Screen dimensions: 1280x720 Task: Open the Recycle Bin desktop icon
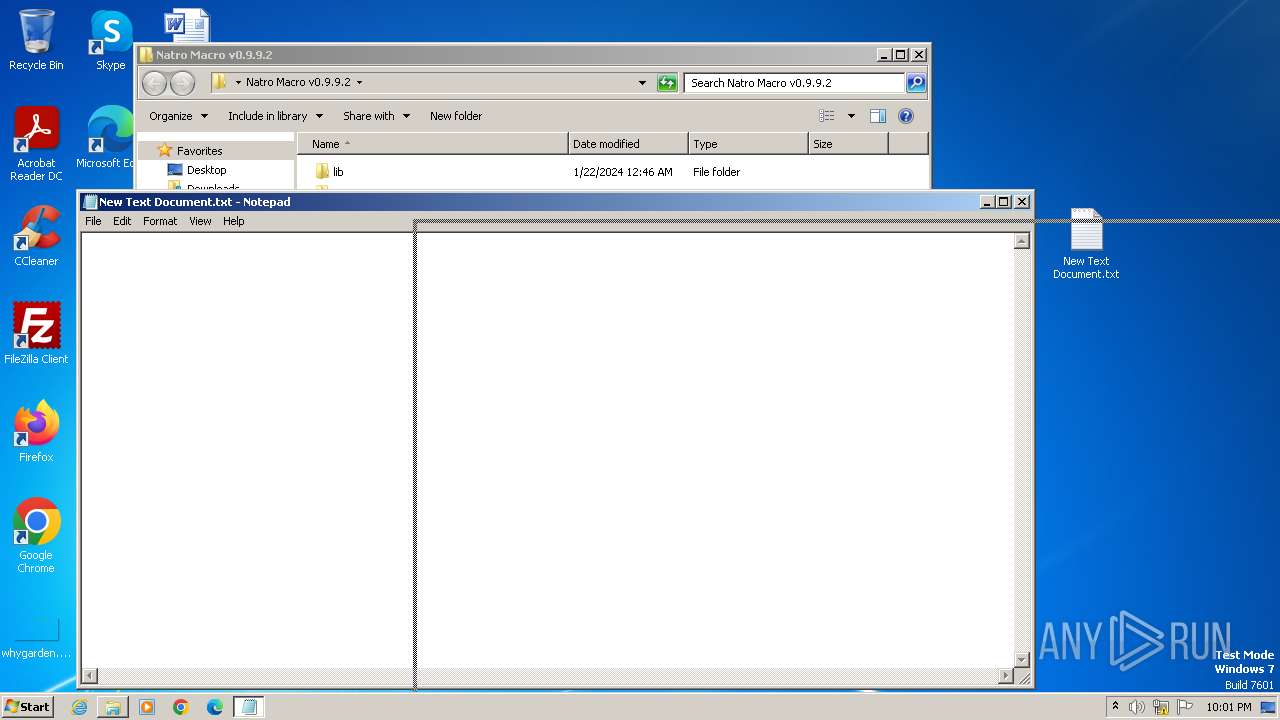(x=36, y=40)
